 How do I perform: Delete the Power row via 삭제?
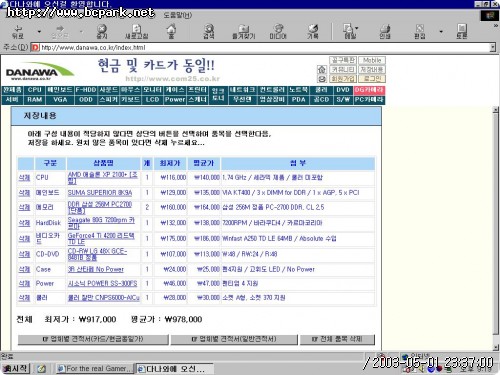24,283
